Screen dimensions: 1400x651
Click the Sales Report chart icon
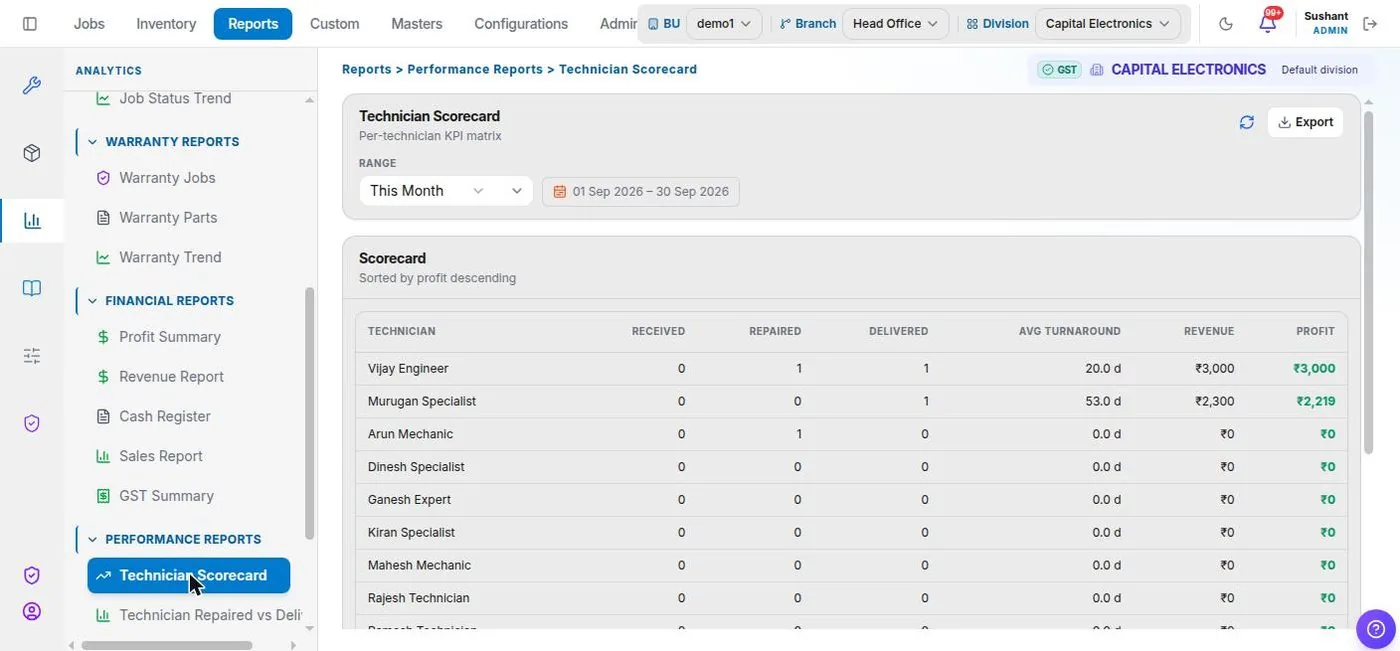pyautogui.click(x=103, y=456)
